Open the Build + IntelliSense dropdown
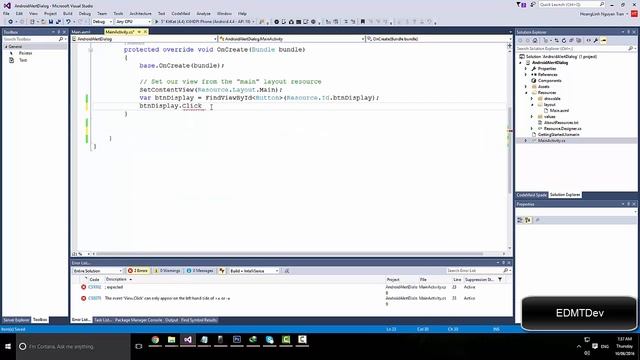 coord(254,271)
